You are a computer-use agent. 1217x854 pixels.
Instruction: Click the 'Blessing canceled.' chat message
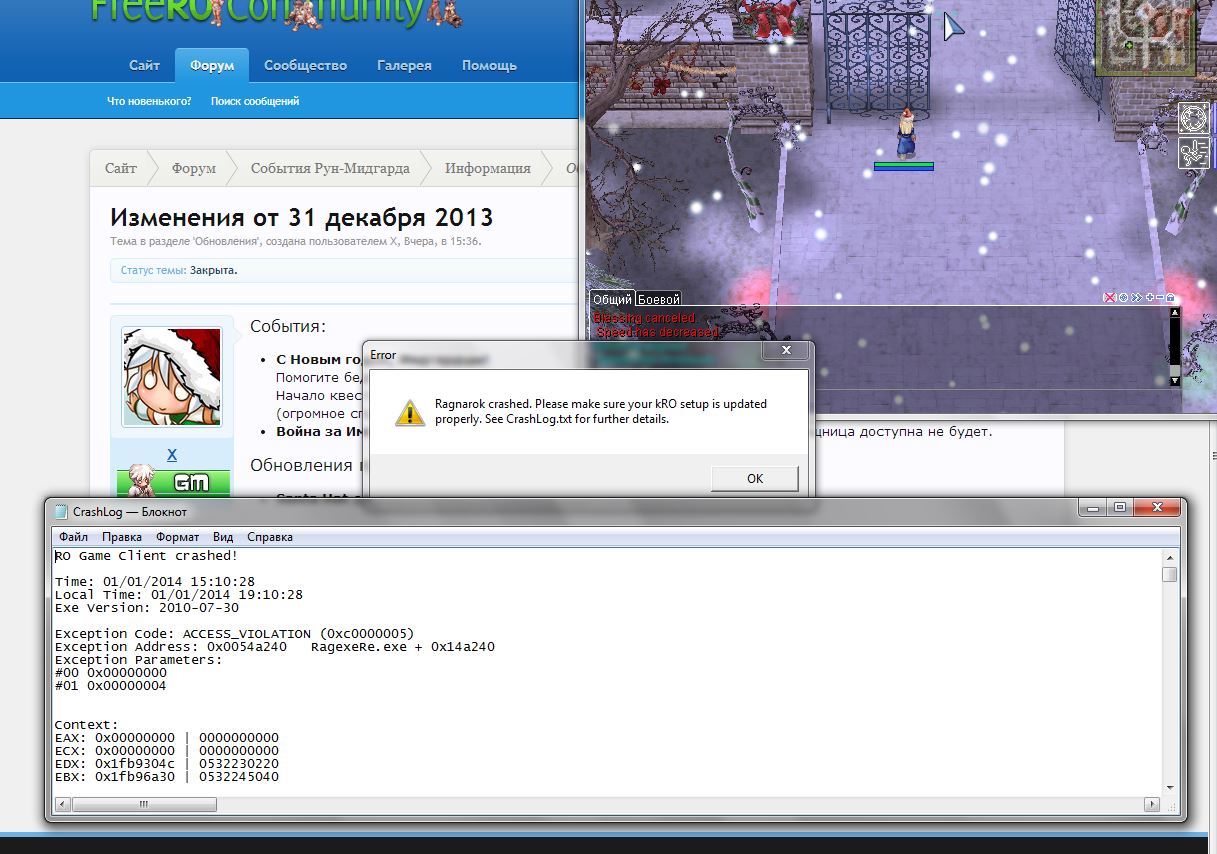tap(645, 318)
